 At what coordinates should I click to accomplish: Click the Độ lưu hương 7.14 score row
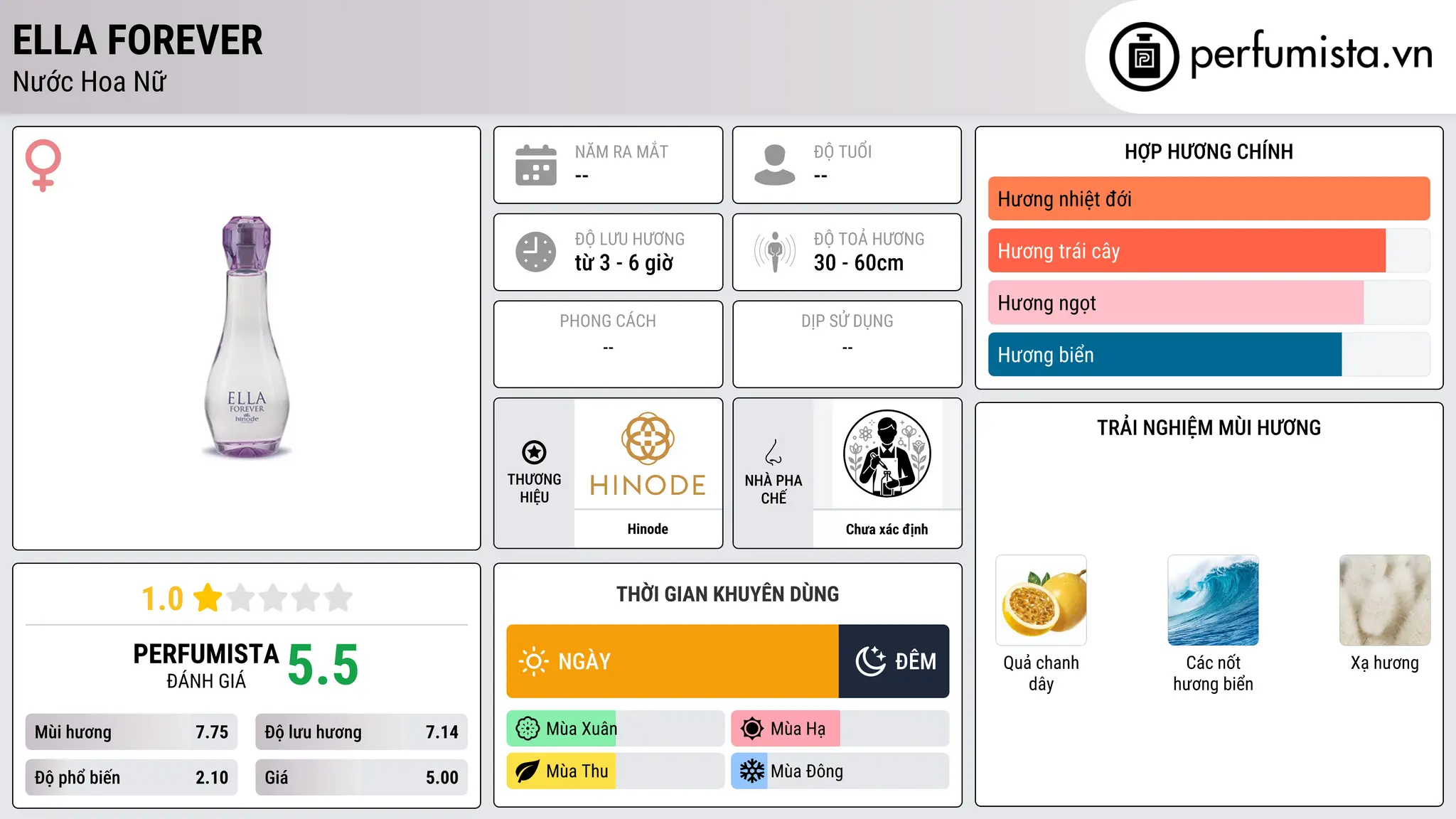(x=361, y=732)
